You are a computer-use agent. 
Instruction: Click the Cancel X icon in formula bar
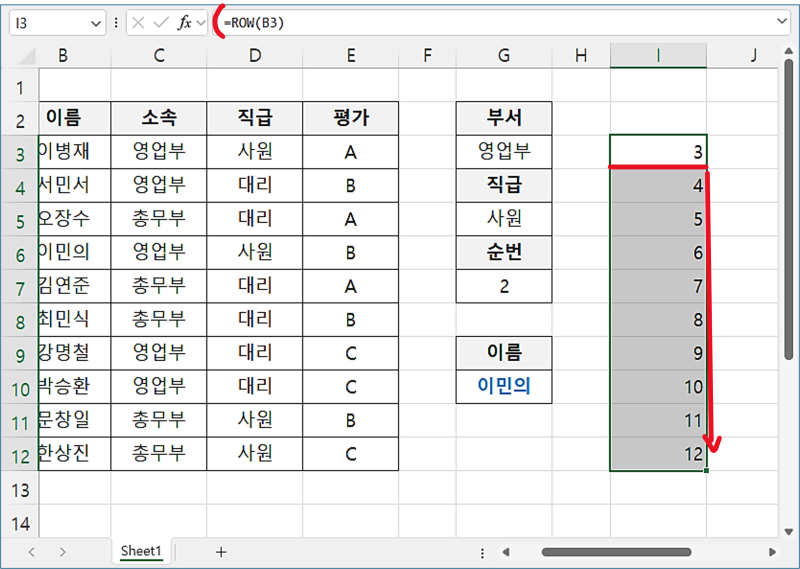click(140, 22)
